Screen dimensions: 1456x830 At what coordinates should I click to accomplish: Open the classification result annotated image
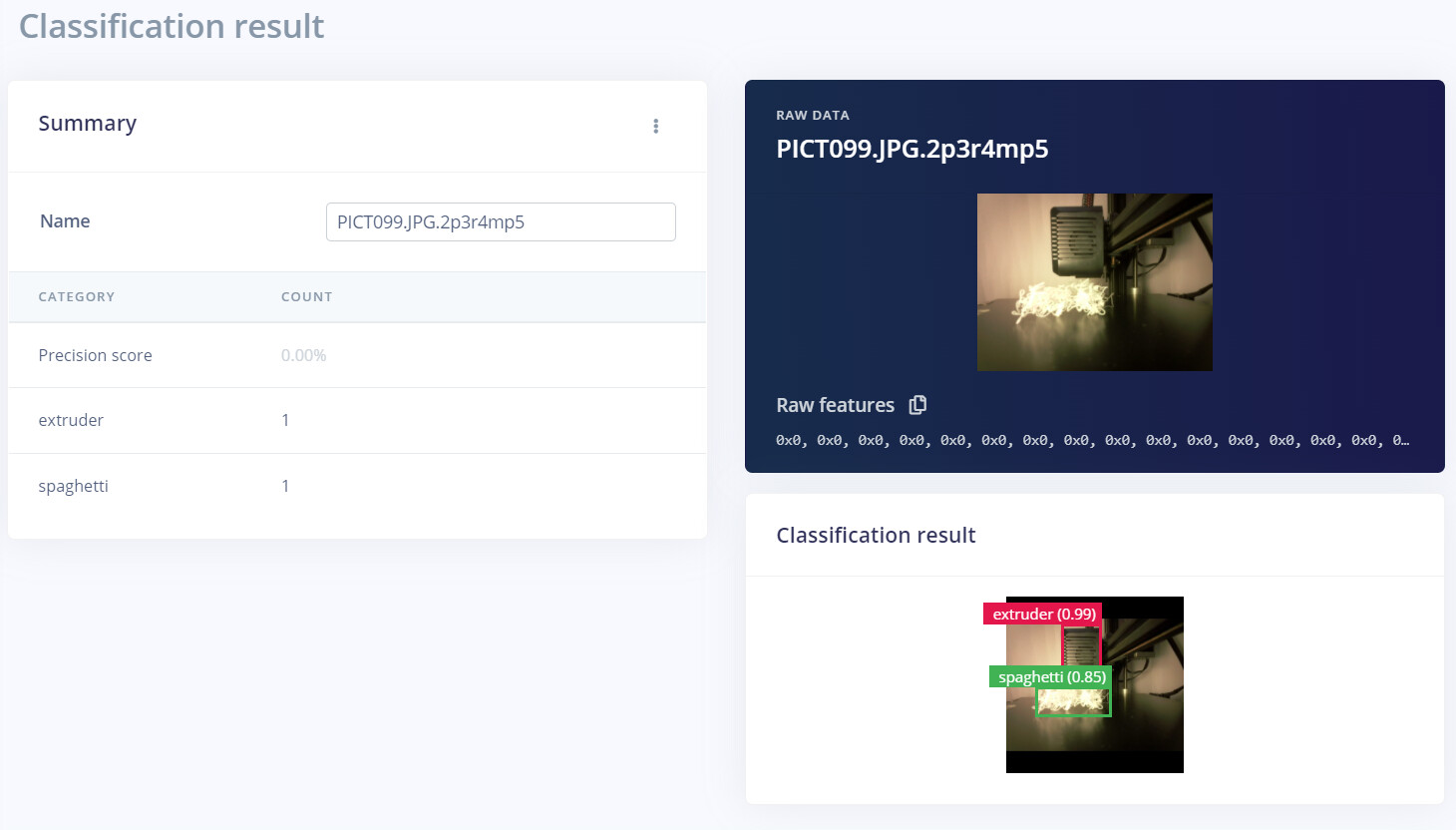pos(1095,684)
